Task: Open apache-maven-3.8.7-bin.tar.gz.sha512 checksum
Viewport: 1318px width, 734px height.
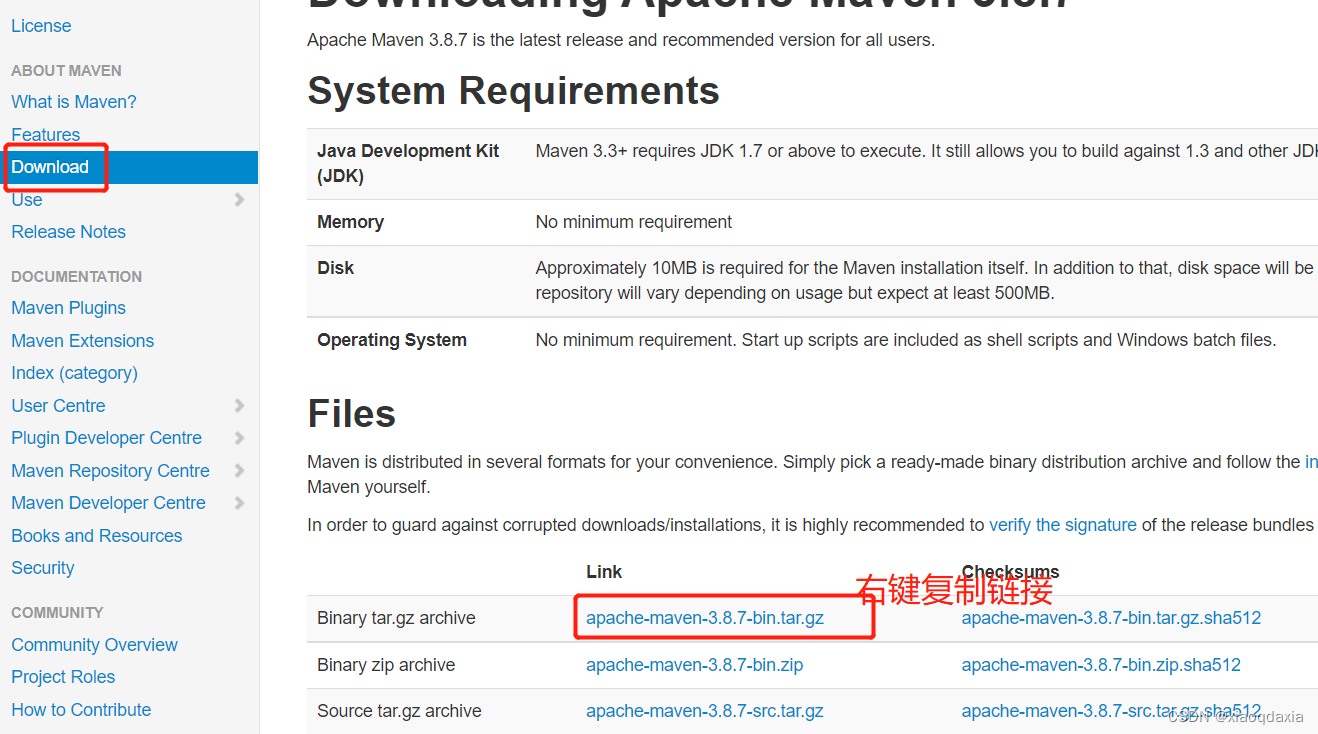Action: (x=1111, y=618)
